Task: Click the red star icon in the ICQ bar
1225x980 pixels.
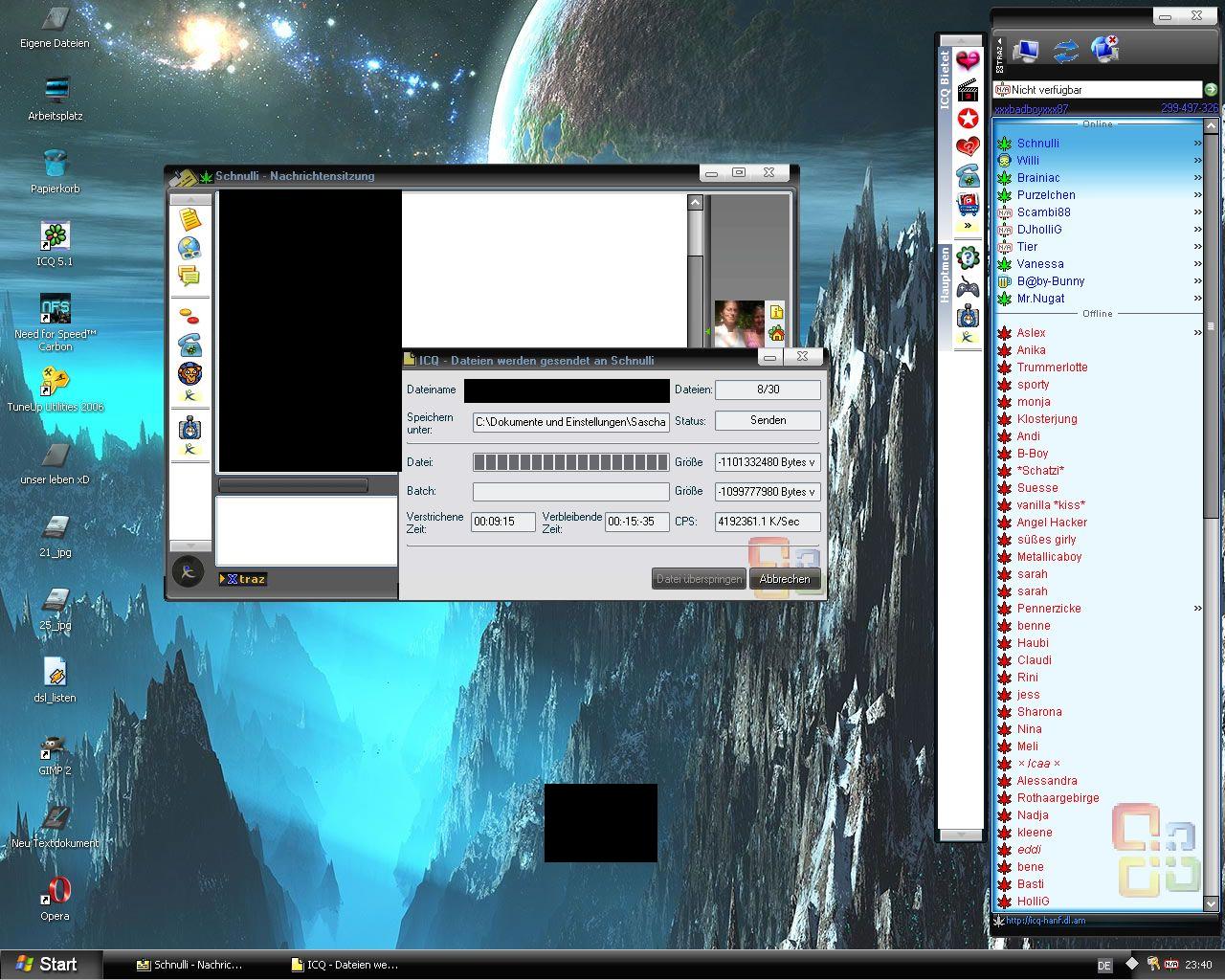Action: tap(968, 119)
